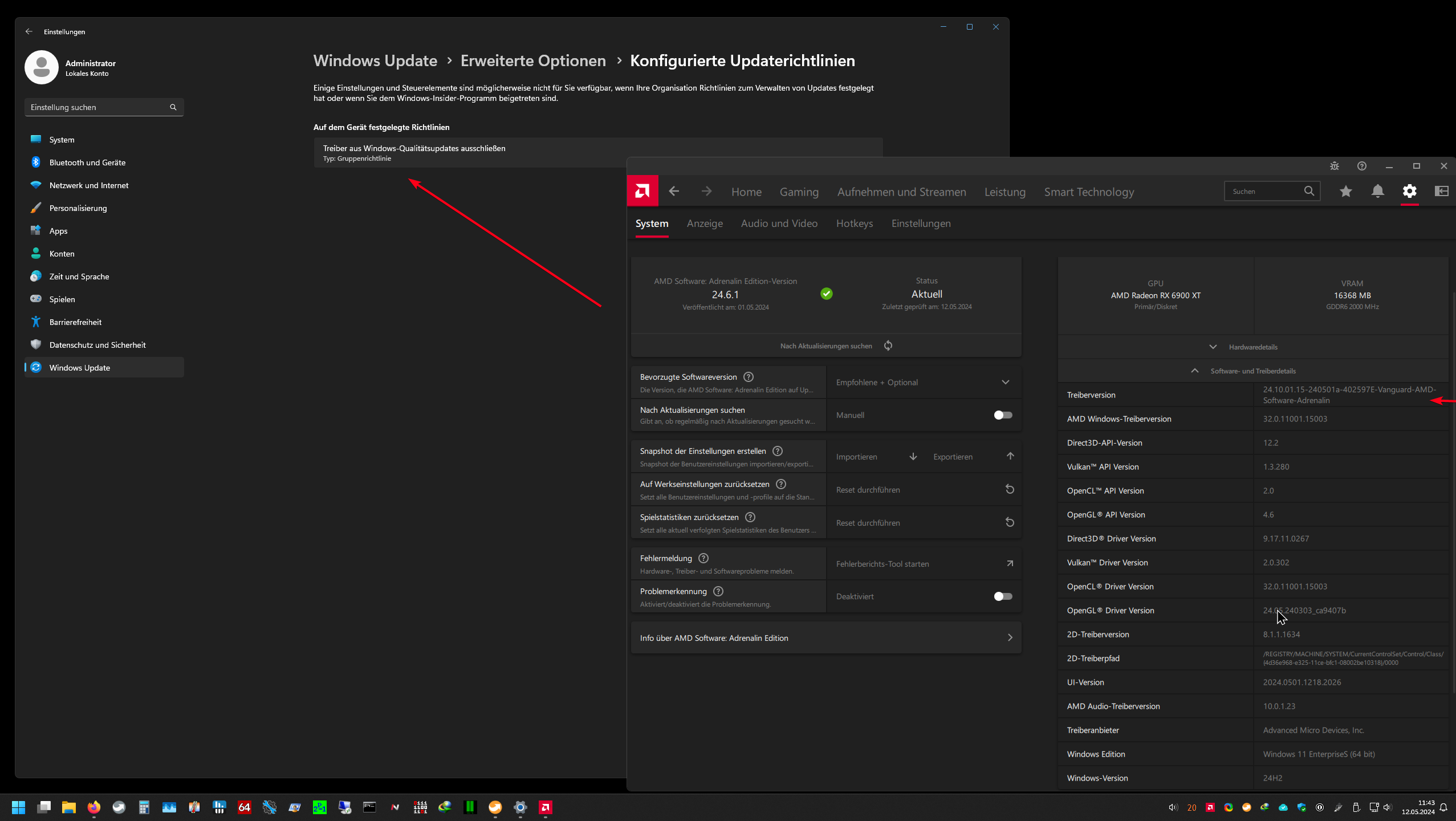Click the settings gear in AMD Software
The image size is (1456, 821).
point(1409,191)
